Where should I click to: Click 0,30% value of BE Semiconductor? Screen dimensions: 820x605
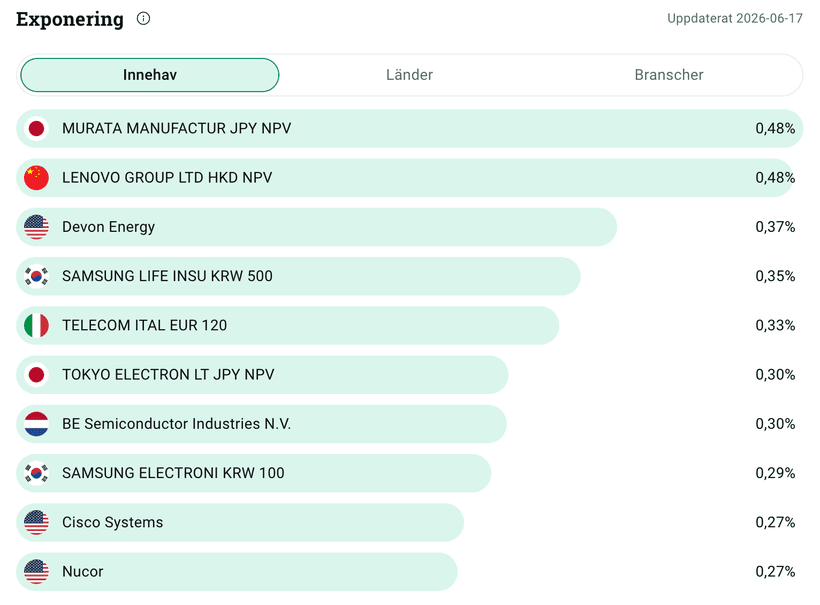pyautogui.click(x=775, y=424)
